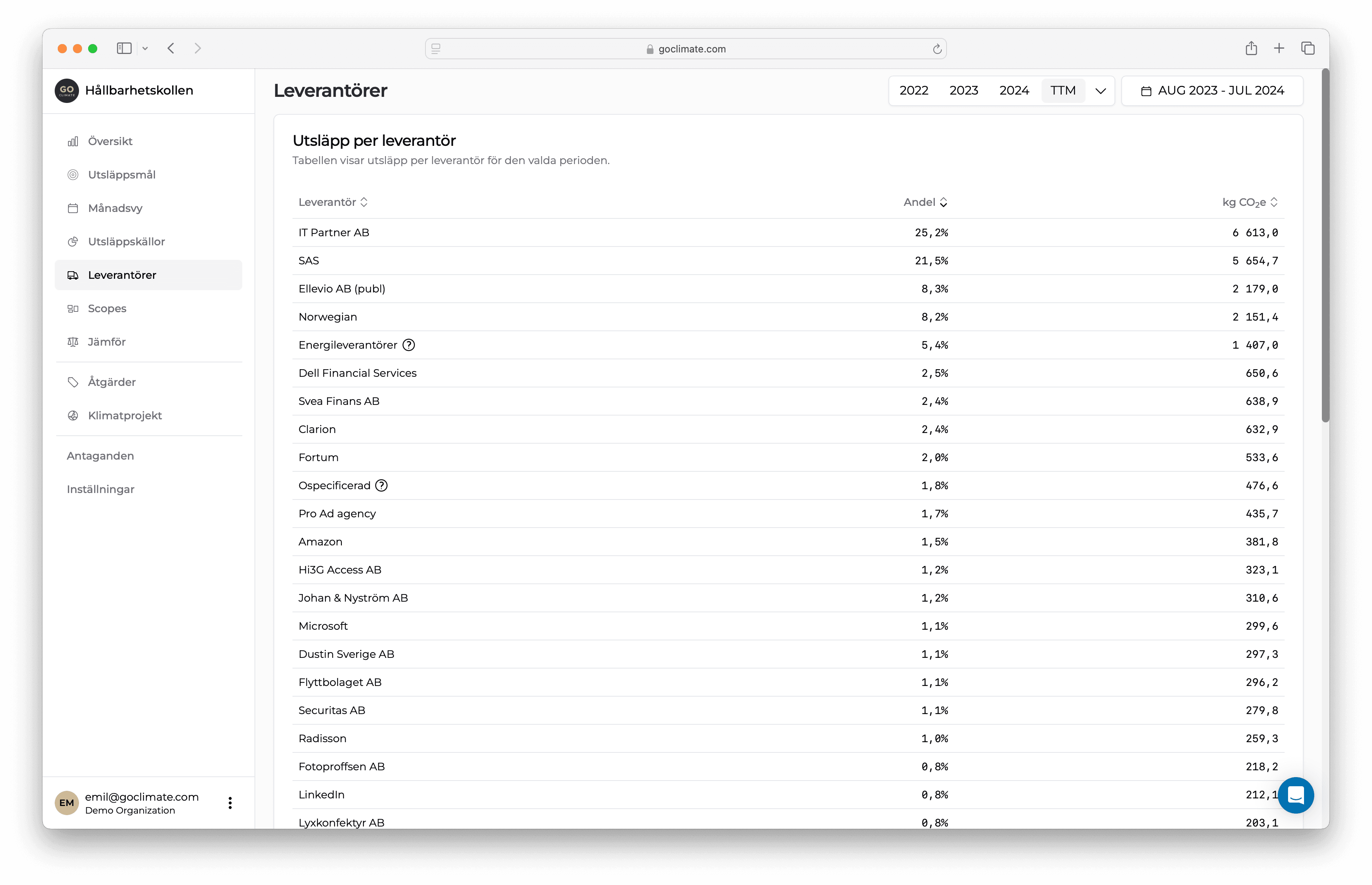Click the help icon next to Energileverantörer
The height and width of the screenshot is (885, 1372).
(408, 345)
